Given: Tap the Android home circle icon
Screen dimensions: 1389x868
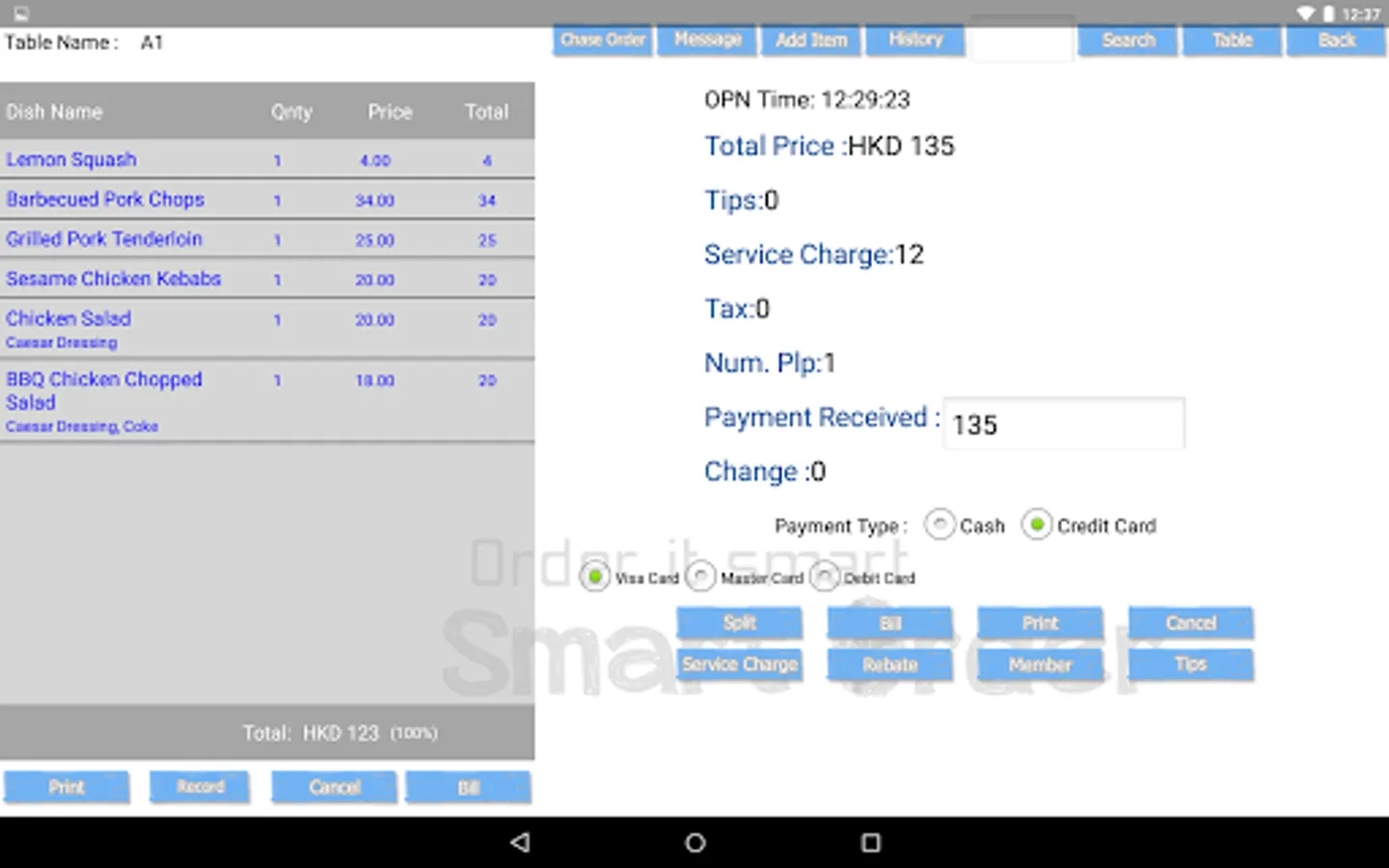Looking at the screenshot, I should point(694,842).
